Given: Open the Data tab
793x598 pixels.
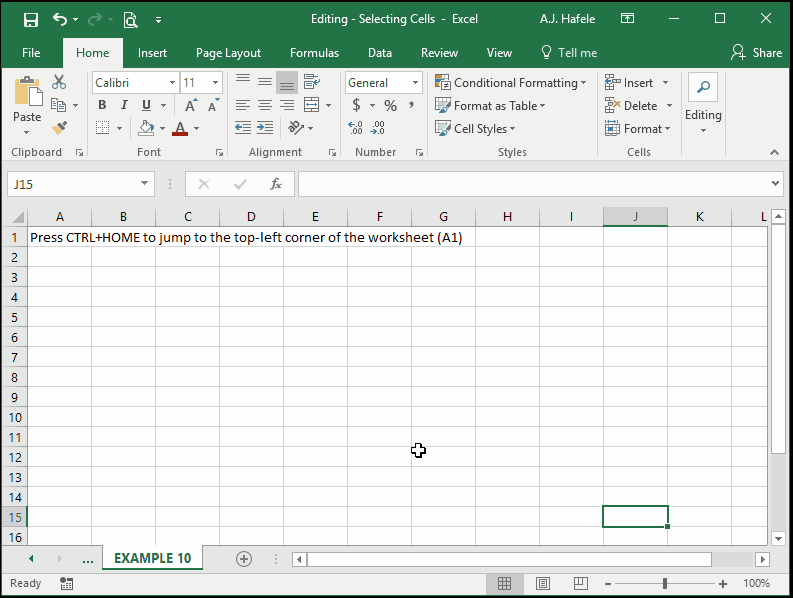Looking at the screenshot, I should point(380,53).
